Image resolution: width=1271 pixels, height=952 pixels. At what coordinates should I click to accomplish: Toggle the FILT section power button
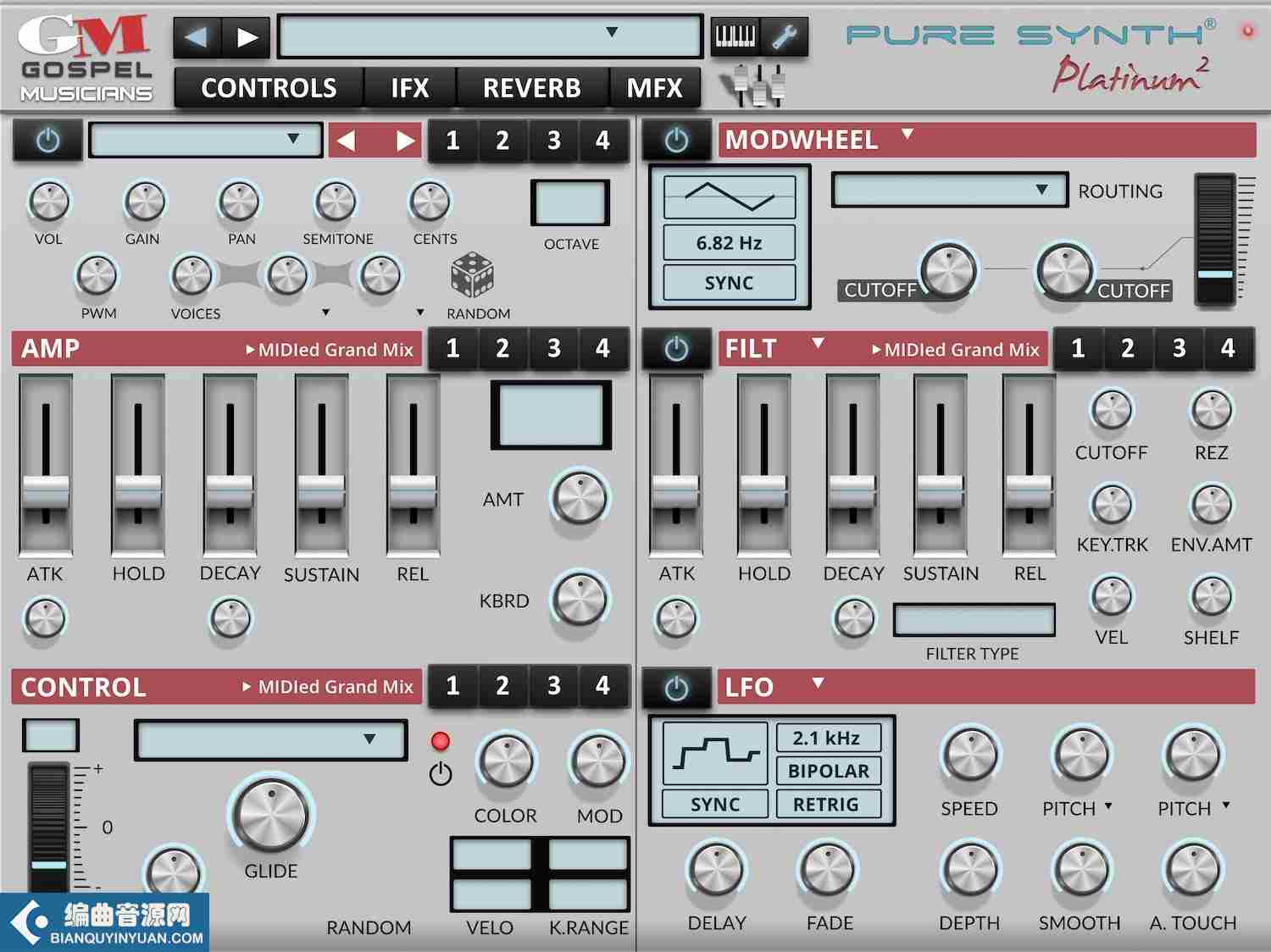pos(676,349)
